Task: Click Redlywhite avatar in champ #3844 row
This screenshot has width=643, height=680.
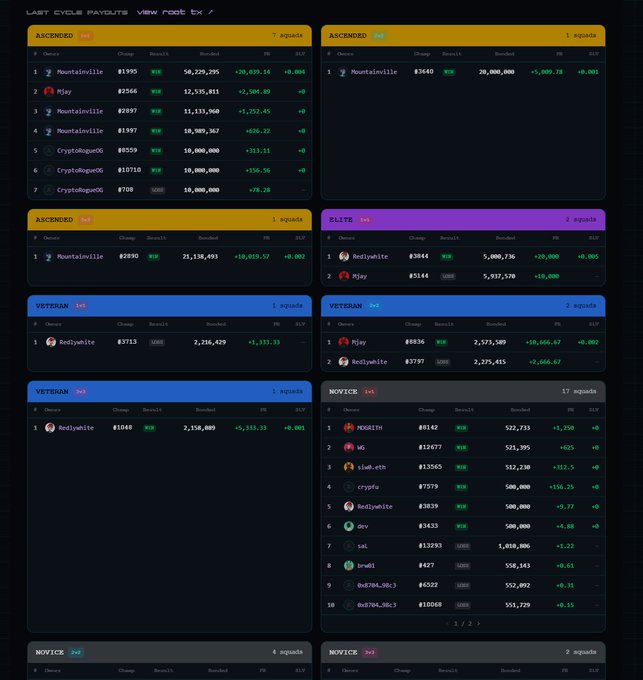Action: [x=344, y=256]
